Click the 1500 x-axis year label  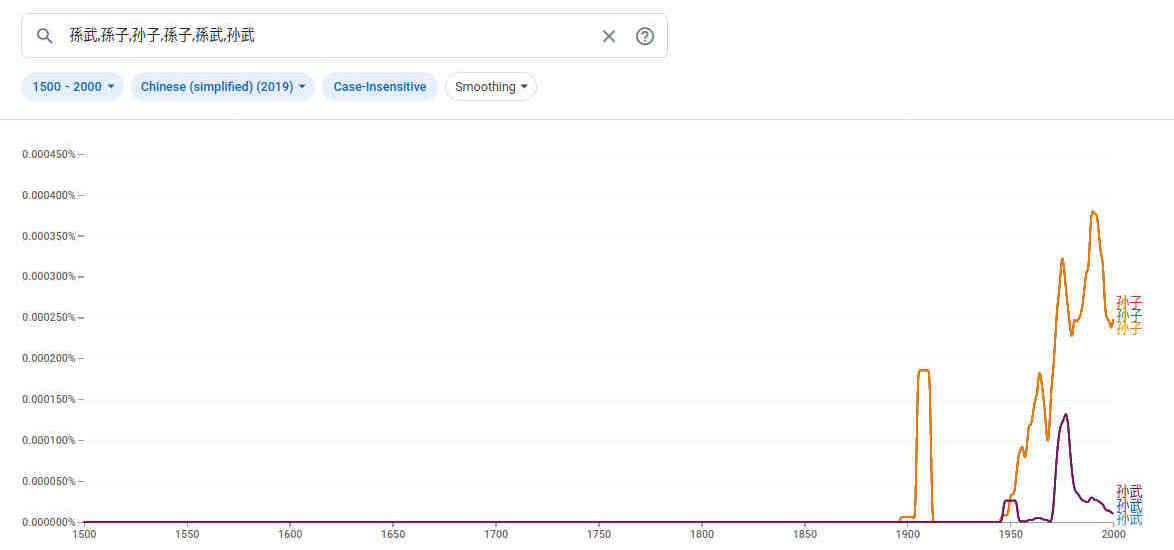coord(84,535)
